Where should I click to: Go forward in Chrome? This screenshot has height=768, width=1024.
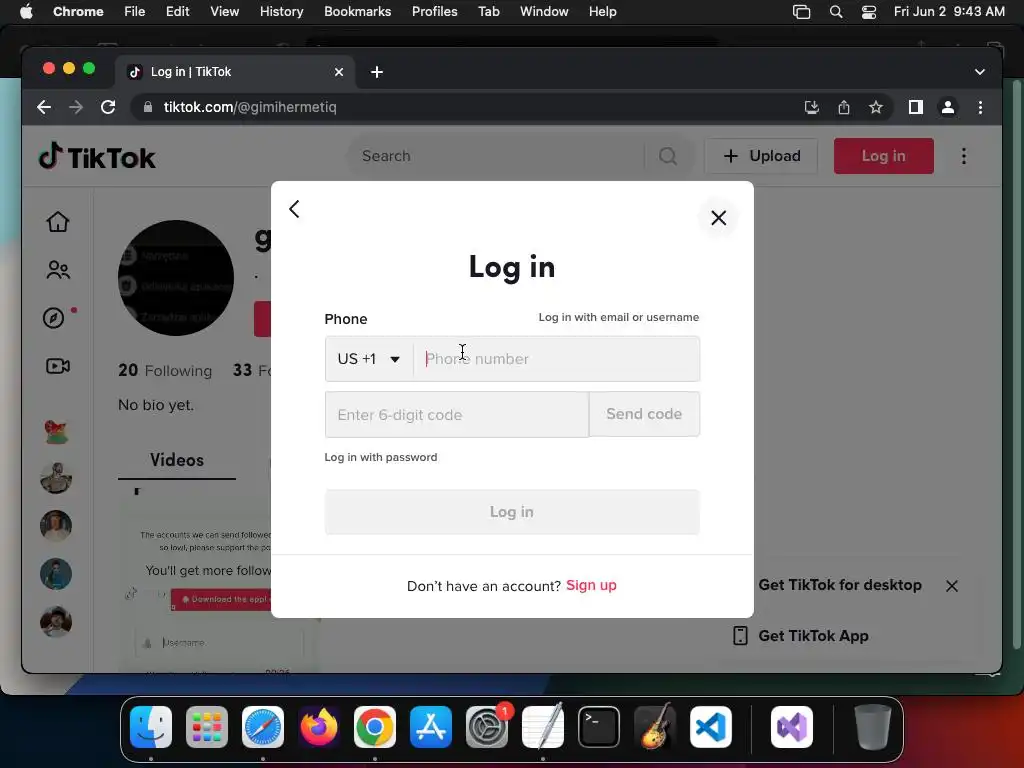(x=76, y=107)
